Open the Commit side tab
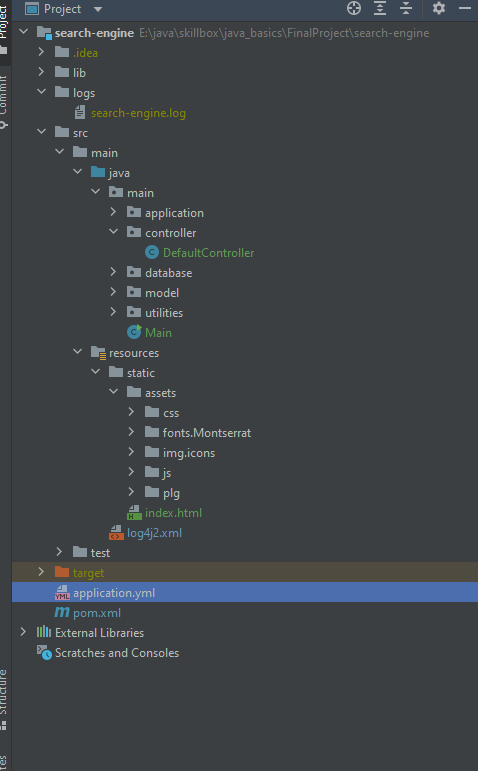Viewport: 478px width, 771px height. click(4, 101)
